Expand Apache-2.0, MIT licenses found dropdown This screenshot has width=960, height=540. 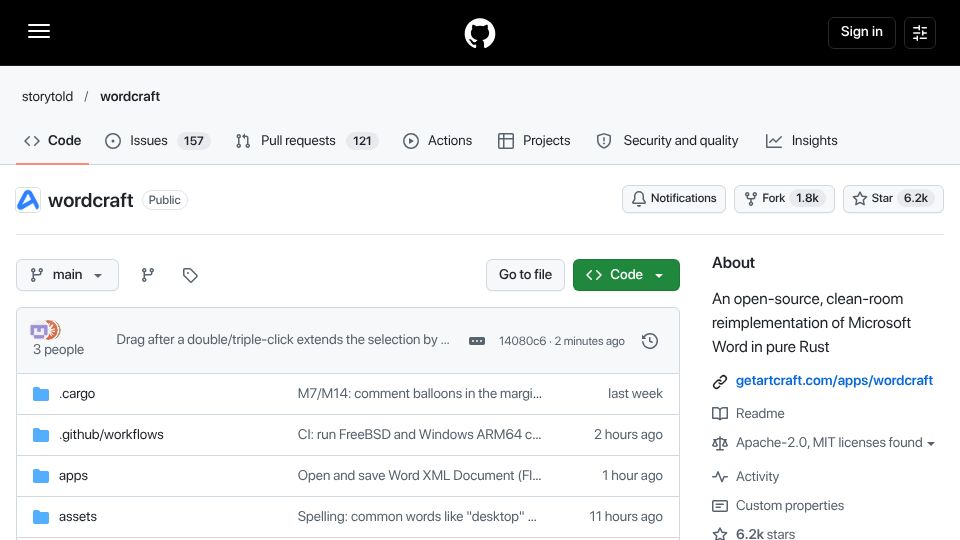(x=835, y=443)
